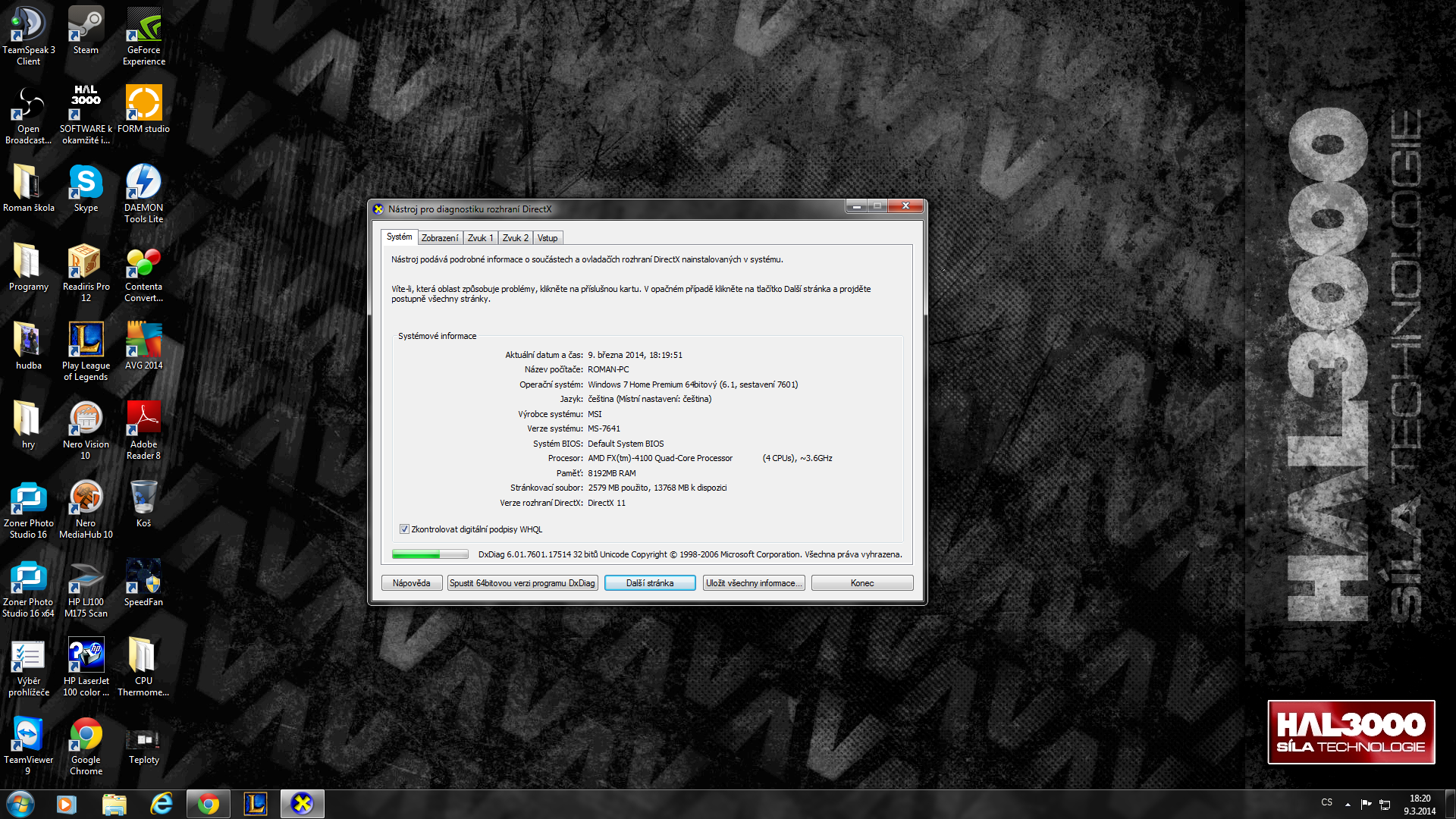Click the Nápověda button
The image size is (1456, 819).
[412, 583]
